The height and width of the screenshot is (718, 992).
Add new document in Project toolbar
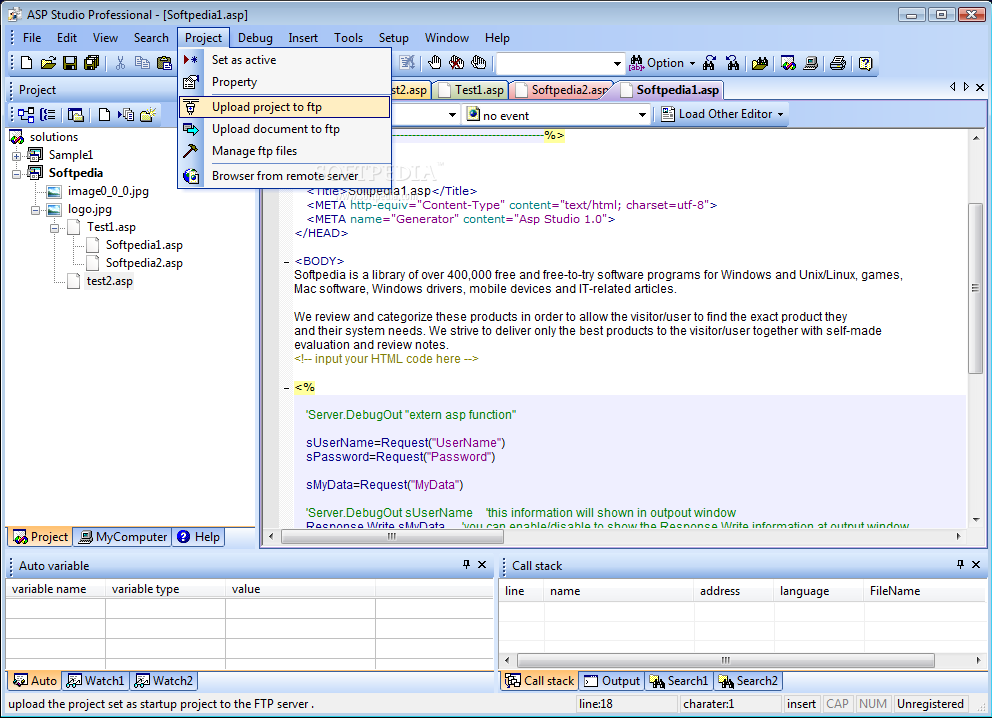pyautogui.click(x=104, y=115)
